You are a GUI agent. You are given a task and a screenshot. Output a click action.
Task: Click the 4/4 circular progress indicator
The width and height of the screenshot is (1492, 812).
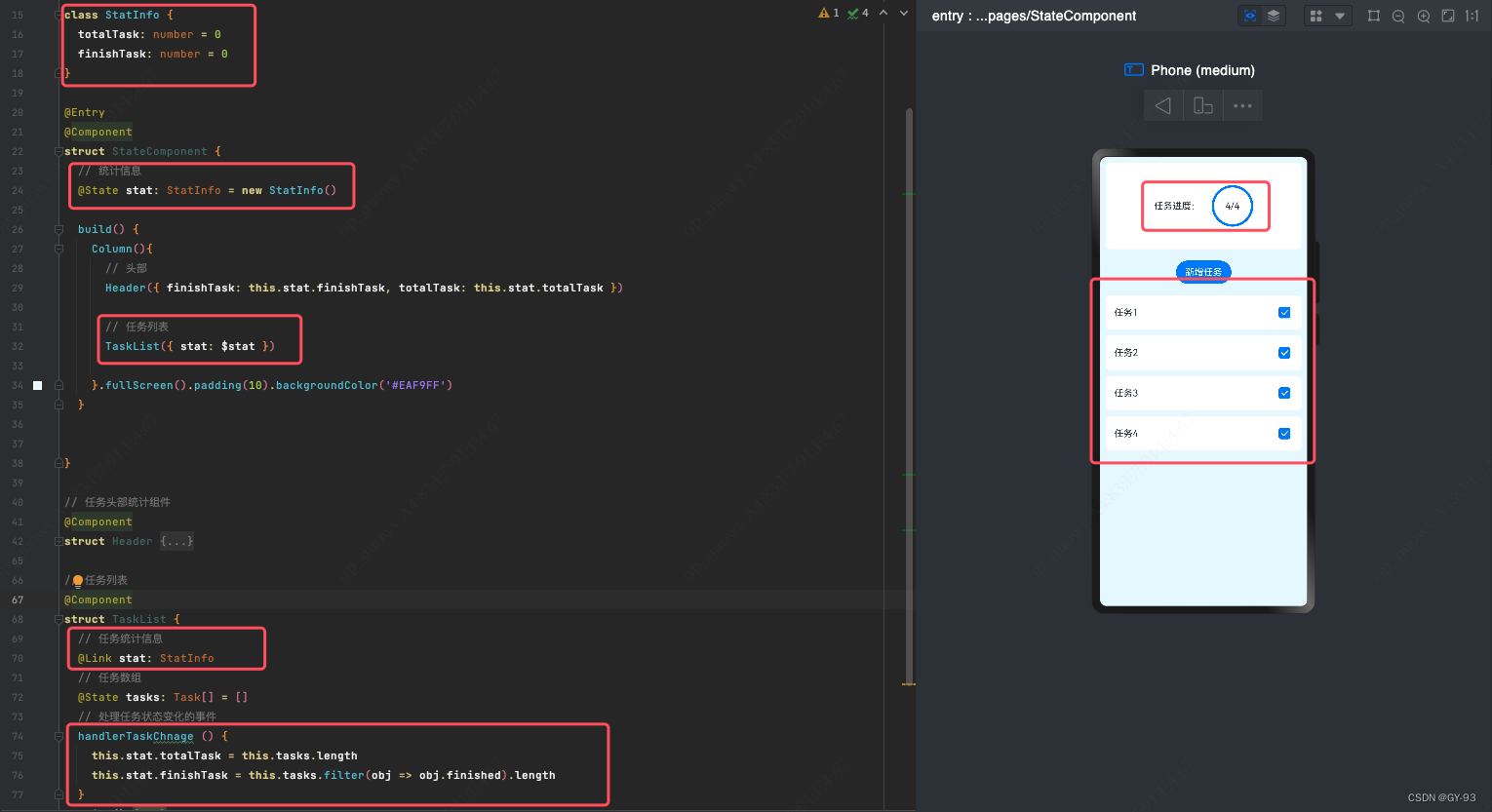(1233, 206)
